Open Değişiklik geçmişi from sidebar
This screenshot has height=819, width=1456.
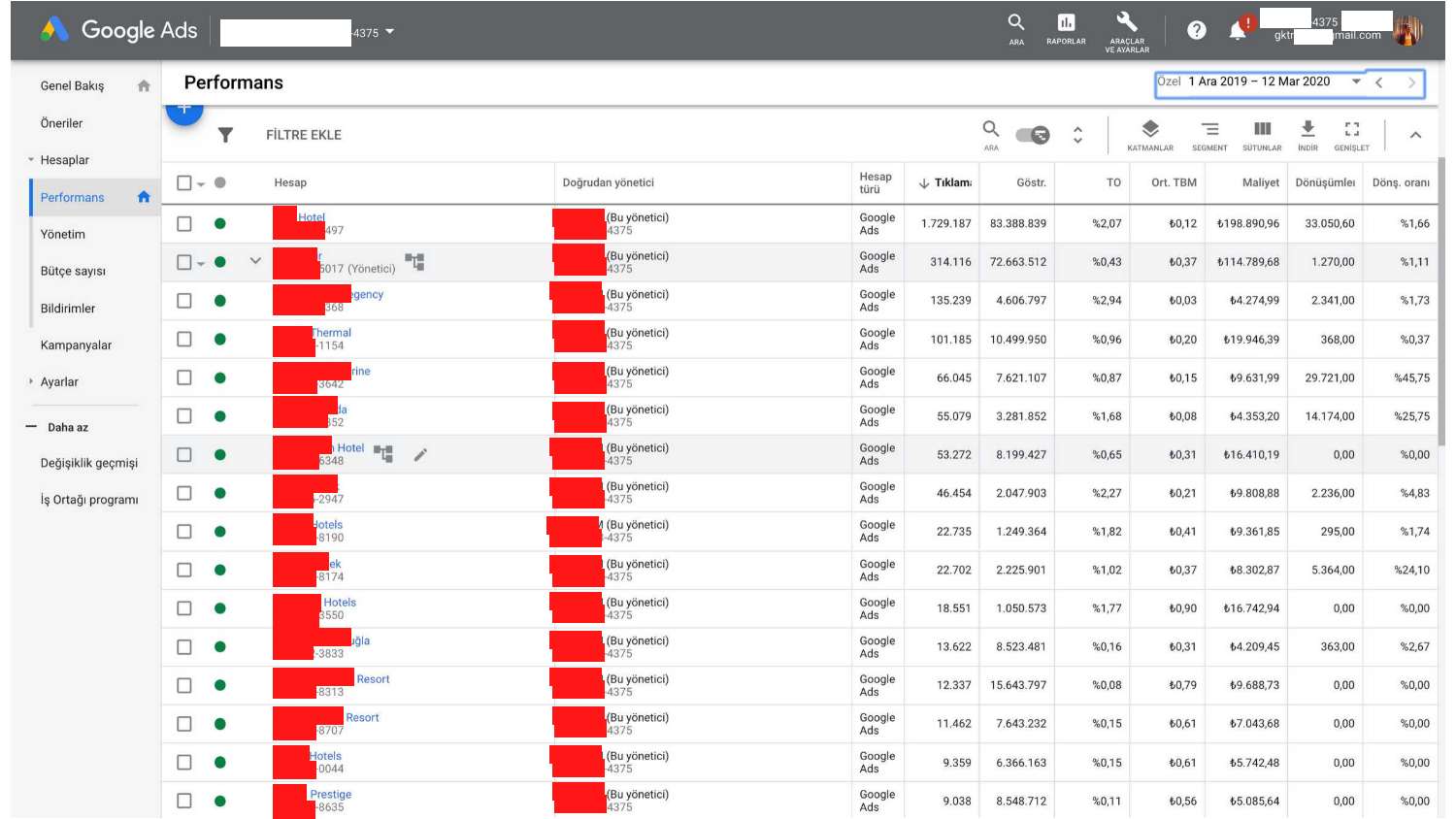point(86,463)
